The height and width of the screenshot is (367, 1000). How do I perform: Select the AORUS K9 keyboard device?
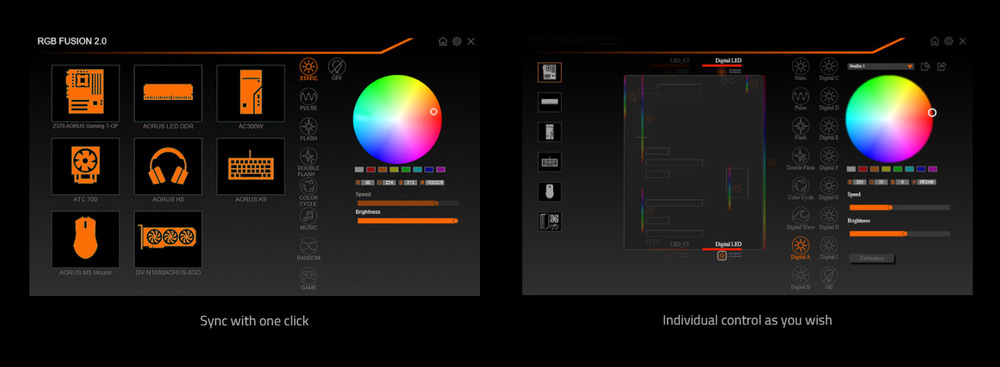(x=251, y=166)
